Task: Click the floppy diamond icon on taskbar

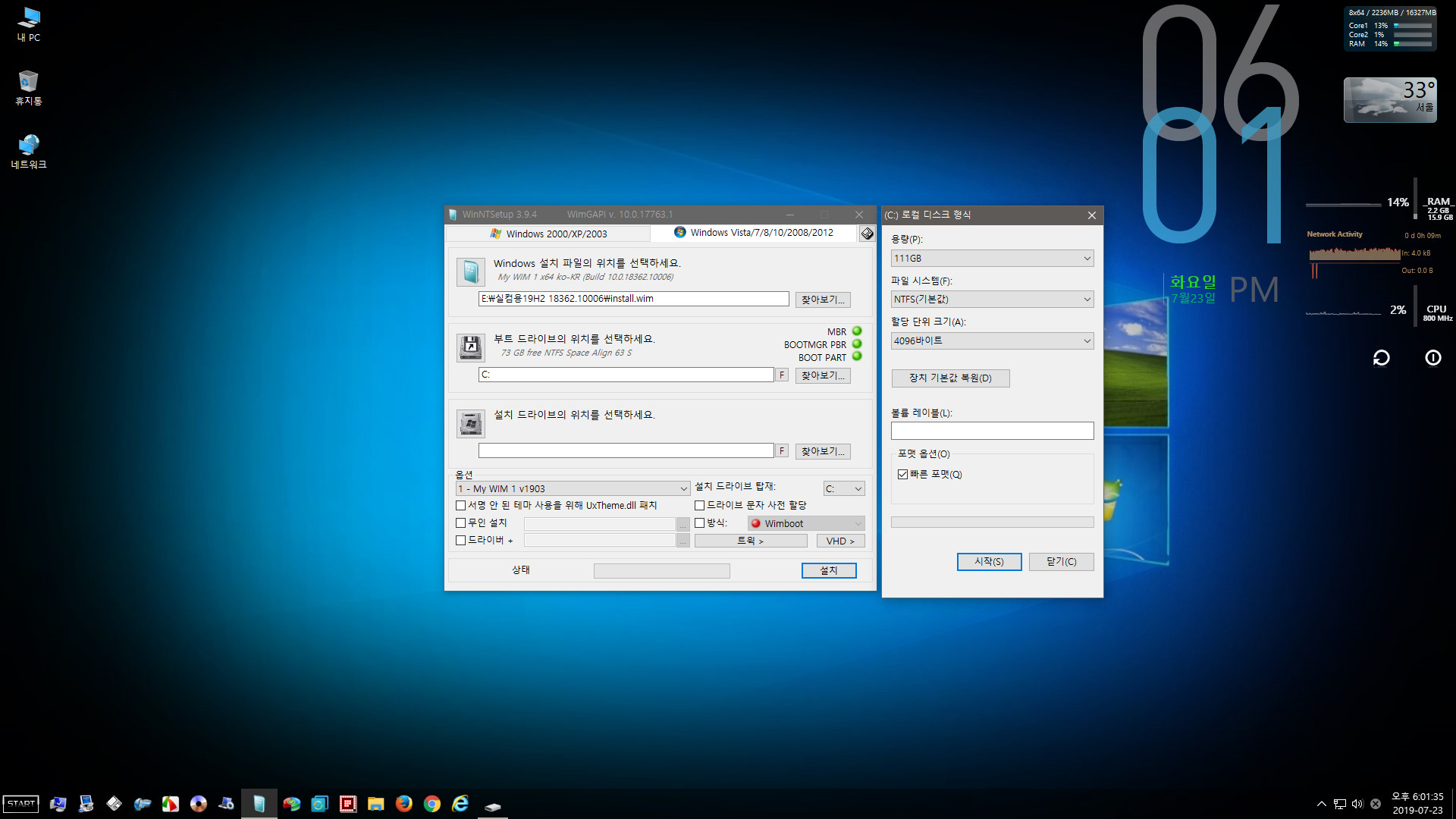Action: (114, 804)
